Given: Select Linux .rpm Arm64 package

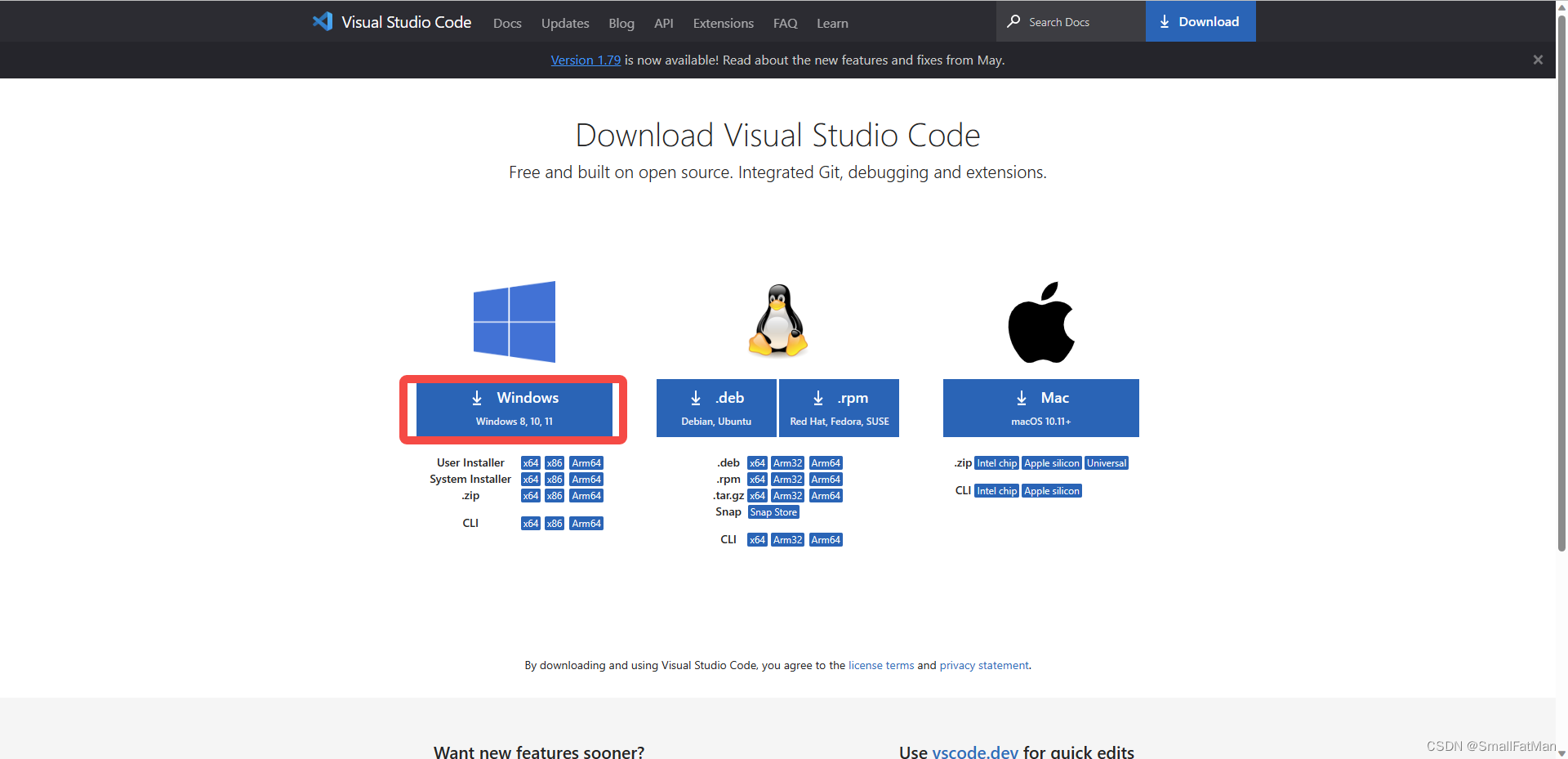Looking at the screenshot, I should (826, 480).
